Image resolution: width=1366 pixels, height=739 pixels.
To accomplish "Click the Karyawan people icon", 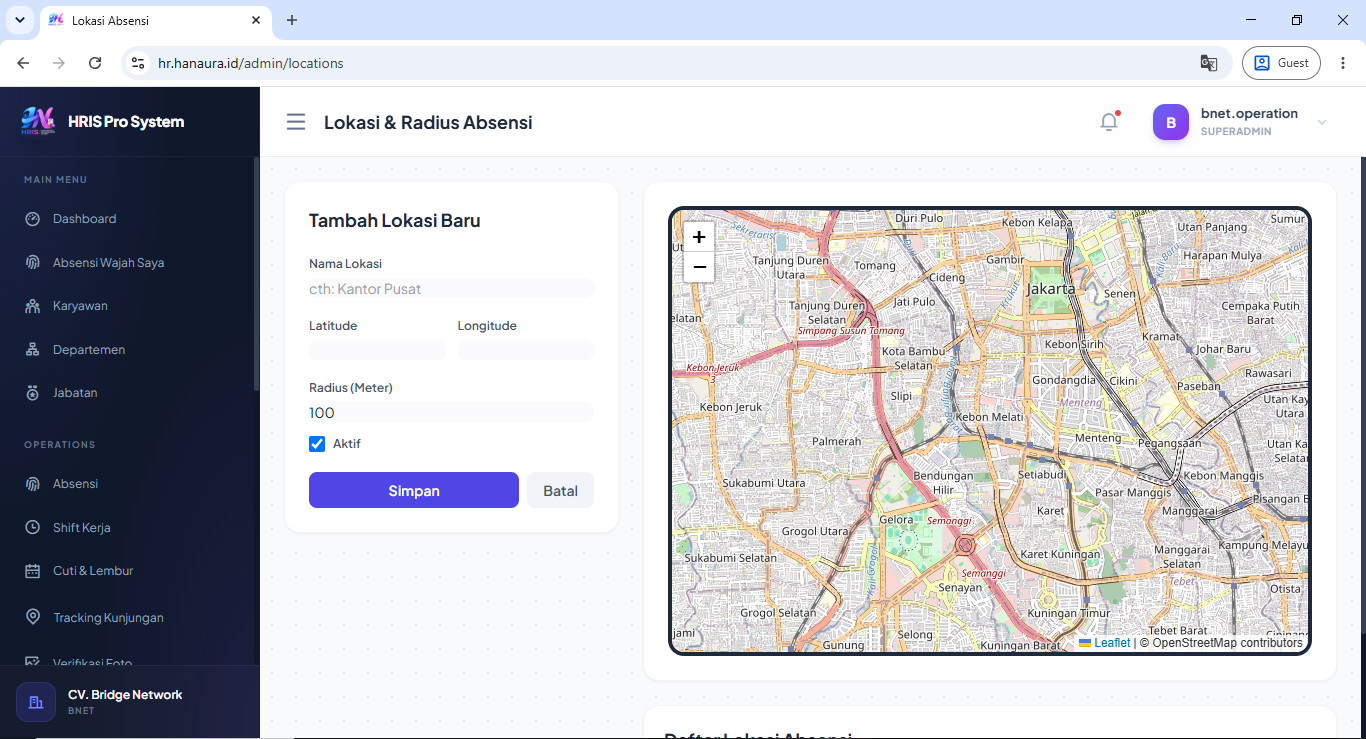I will [x=33, y=306].
